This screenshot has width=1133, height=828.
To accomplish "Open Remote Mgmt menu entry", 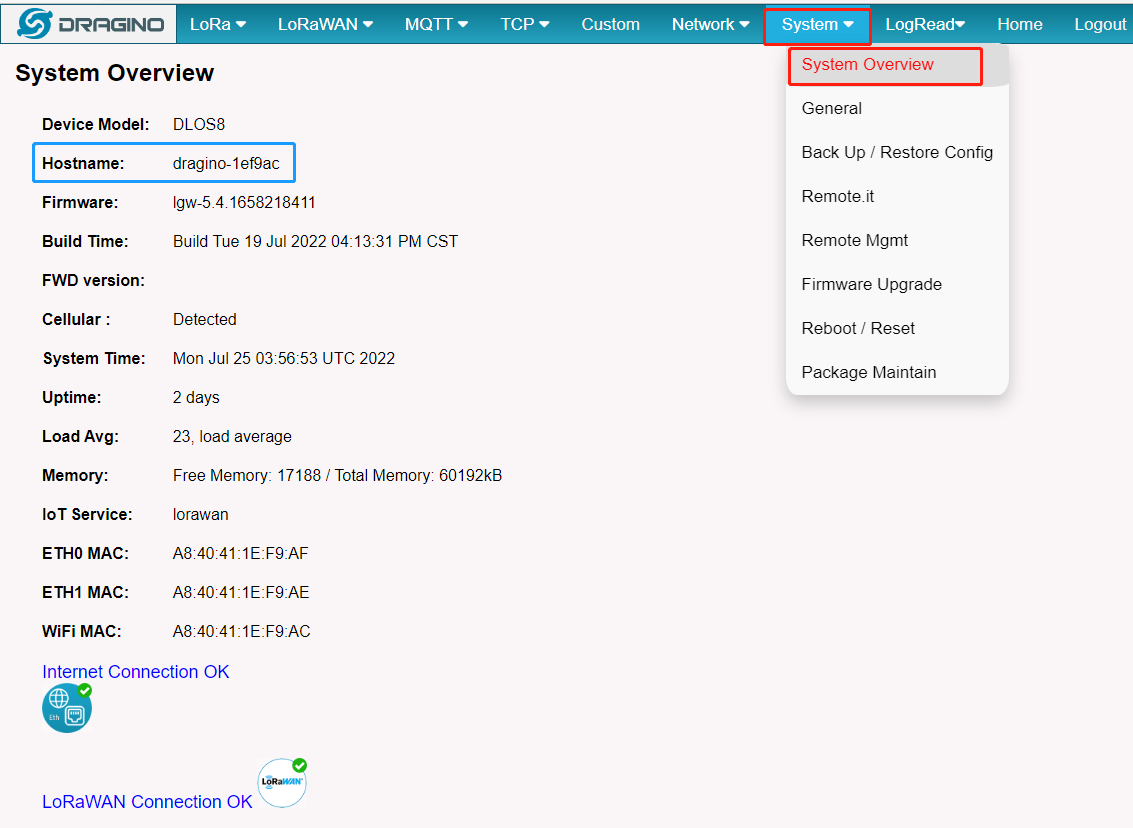I will (897, 241).
